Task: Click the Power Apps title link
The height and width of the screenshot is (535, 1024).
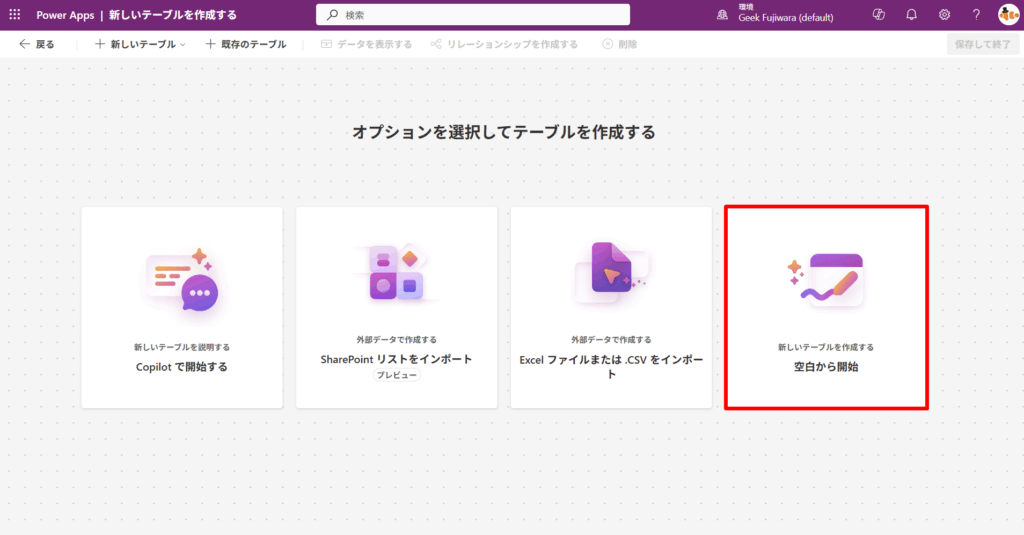Action: (65, 14)
